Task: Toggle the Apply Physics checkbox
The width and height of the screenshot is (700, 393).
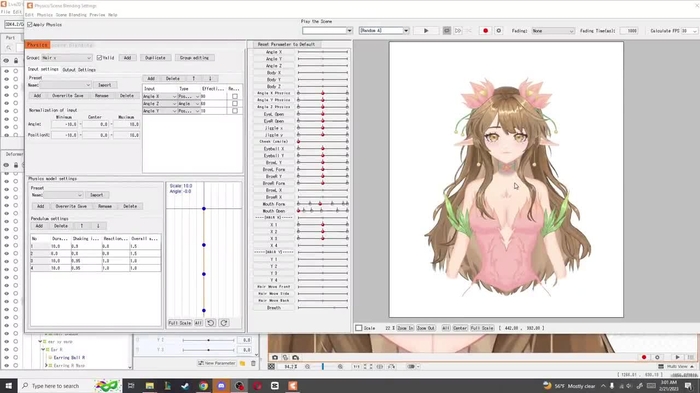Action: [x=30, y=25]
